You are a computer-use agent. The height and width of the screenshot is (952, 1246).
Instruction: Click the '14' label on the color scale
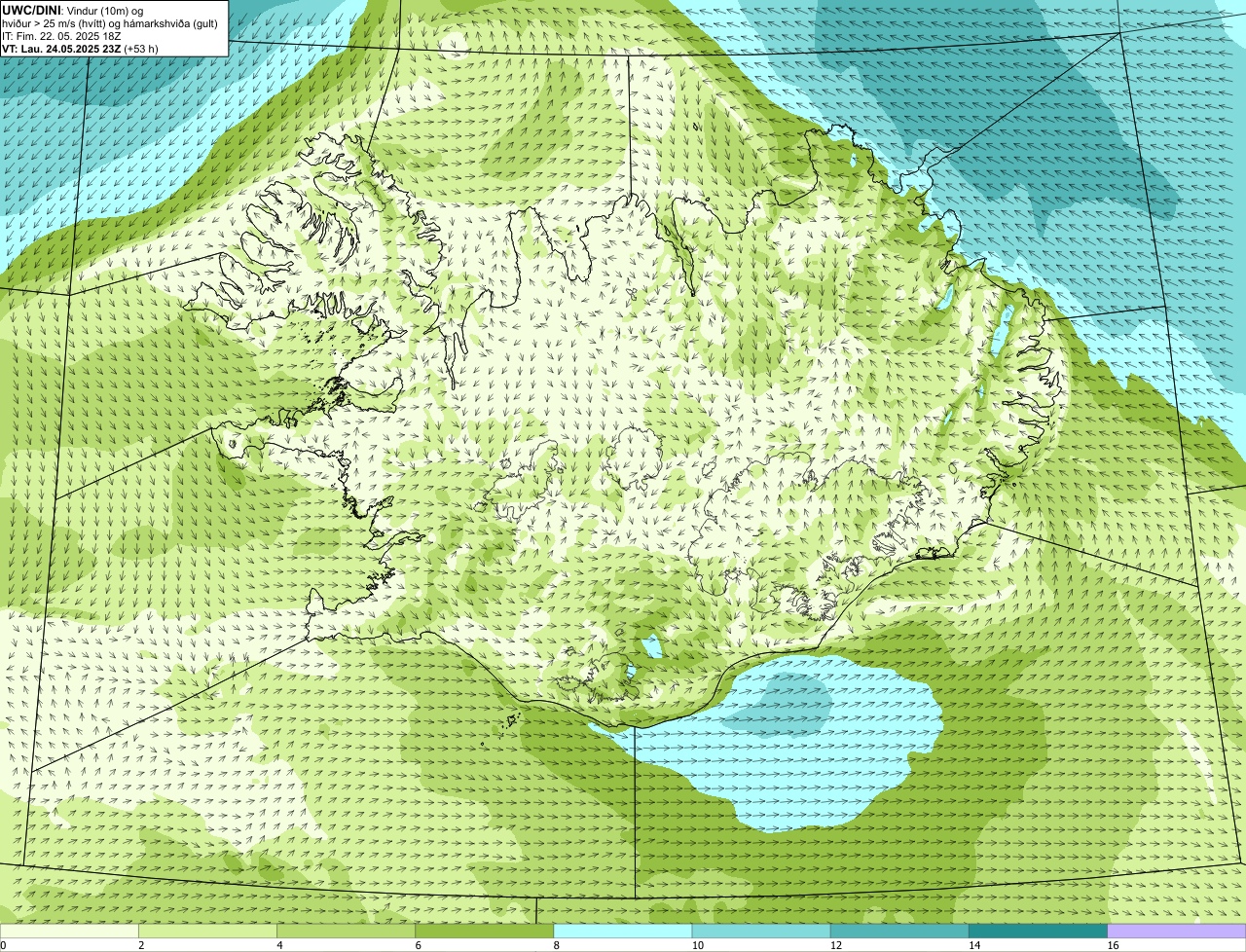tap(974, 945)
